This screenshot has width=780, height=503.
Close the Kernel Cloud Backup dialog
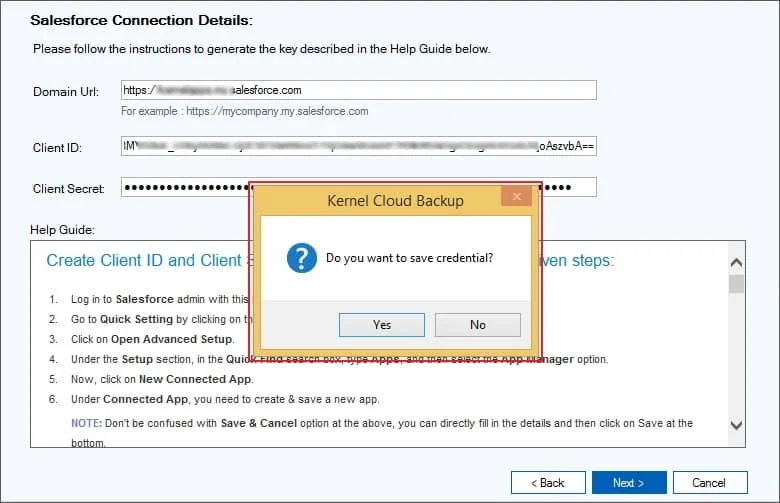point(516,197)
